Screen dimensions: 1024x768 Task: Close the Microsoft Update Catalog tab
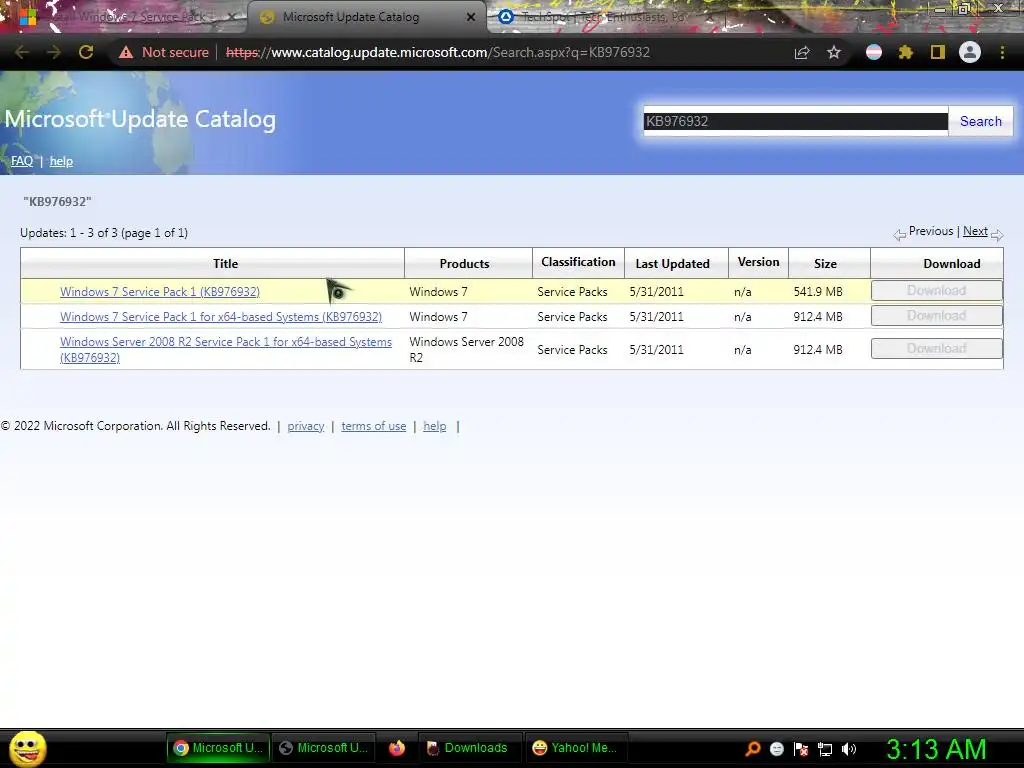471,17
